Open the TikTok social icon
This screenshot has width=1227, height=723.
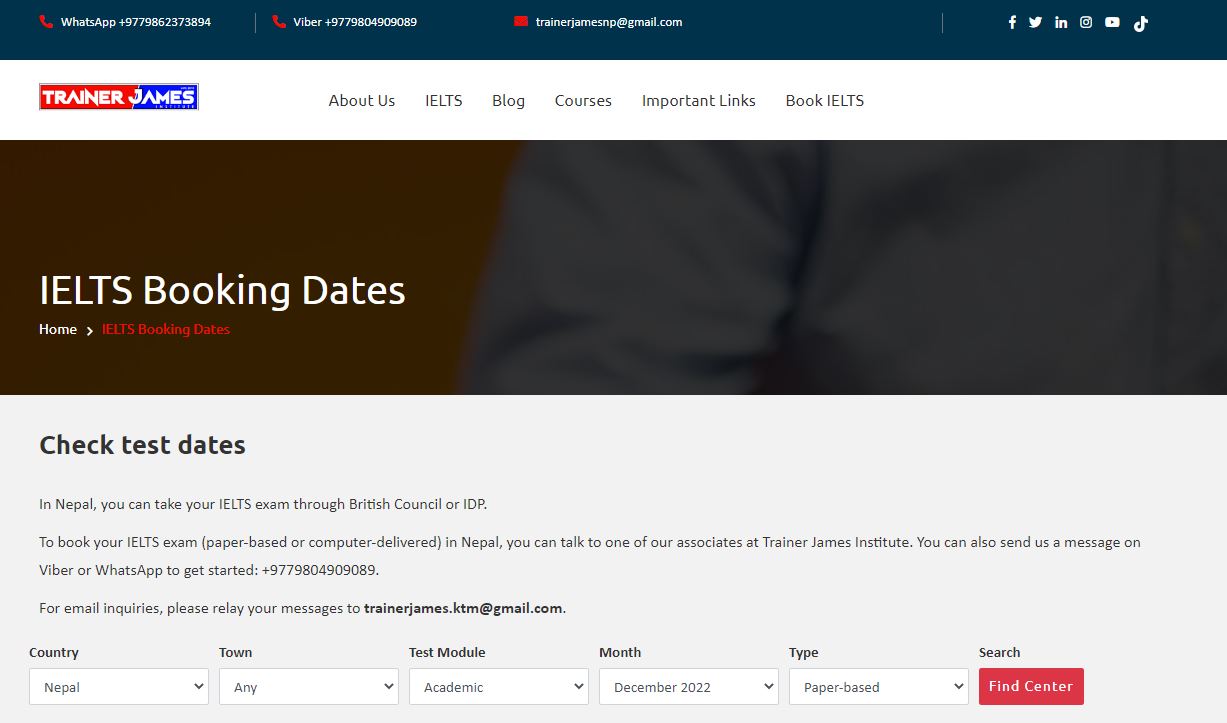point(1140,24)
